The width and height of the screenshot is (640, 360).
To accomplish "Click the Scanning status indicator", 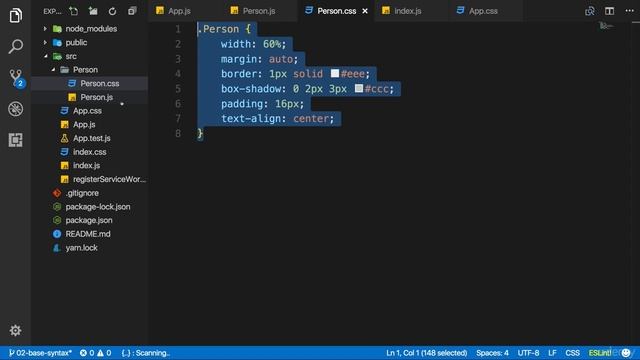I will [x=146, y=353].
